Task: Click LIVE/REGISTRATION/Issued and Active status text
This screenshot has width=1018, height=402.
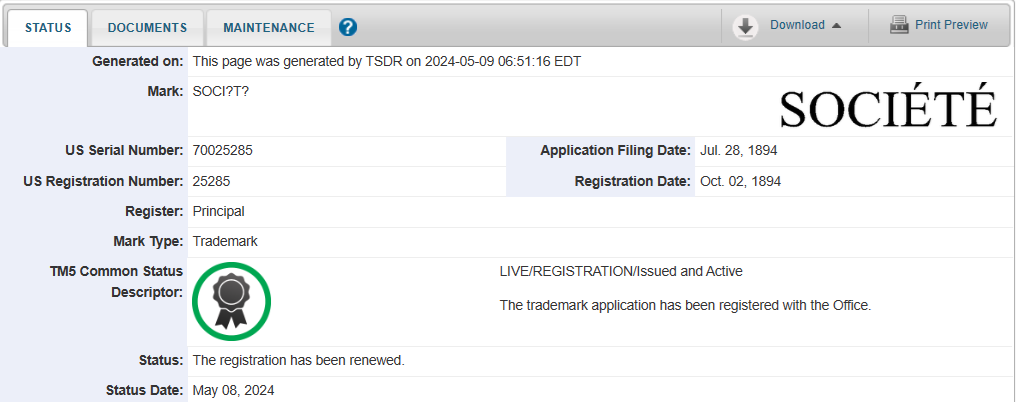Action: point(621,271)
